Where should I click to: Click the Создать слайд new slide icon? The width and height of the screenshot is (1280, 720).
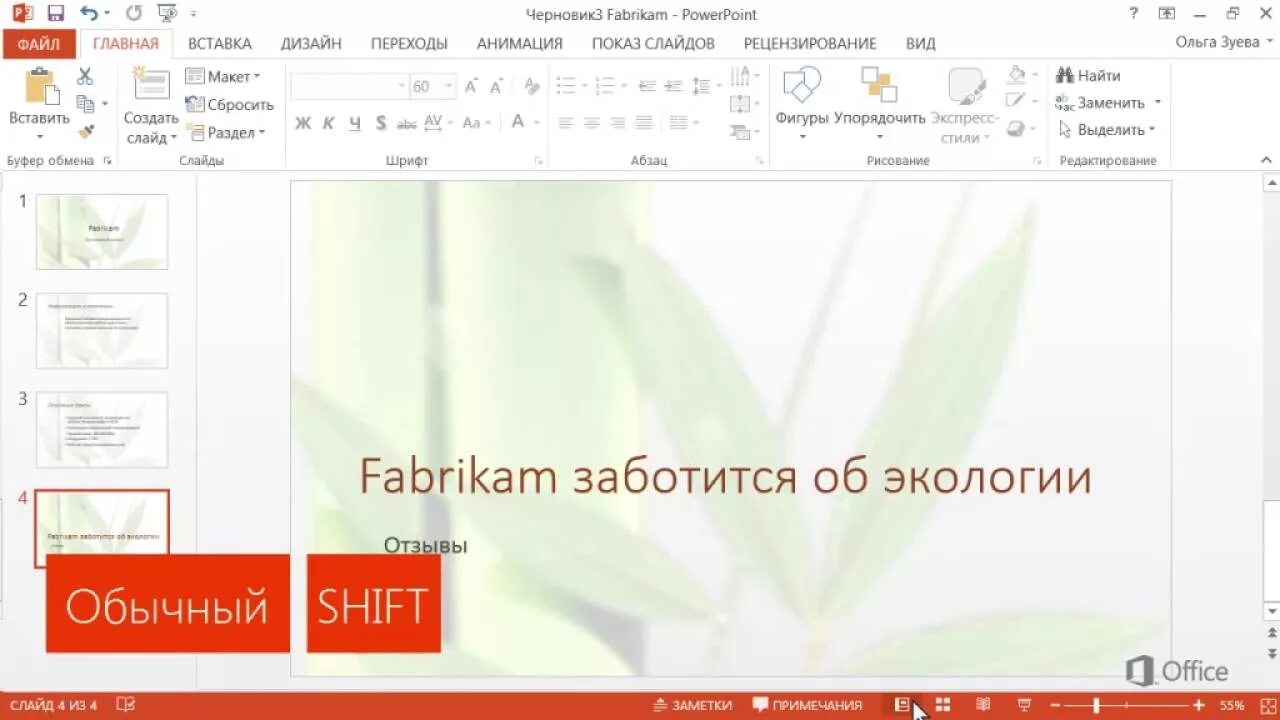tap(151, 85)
